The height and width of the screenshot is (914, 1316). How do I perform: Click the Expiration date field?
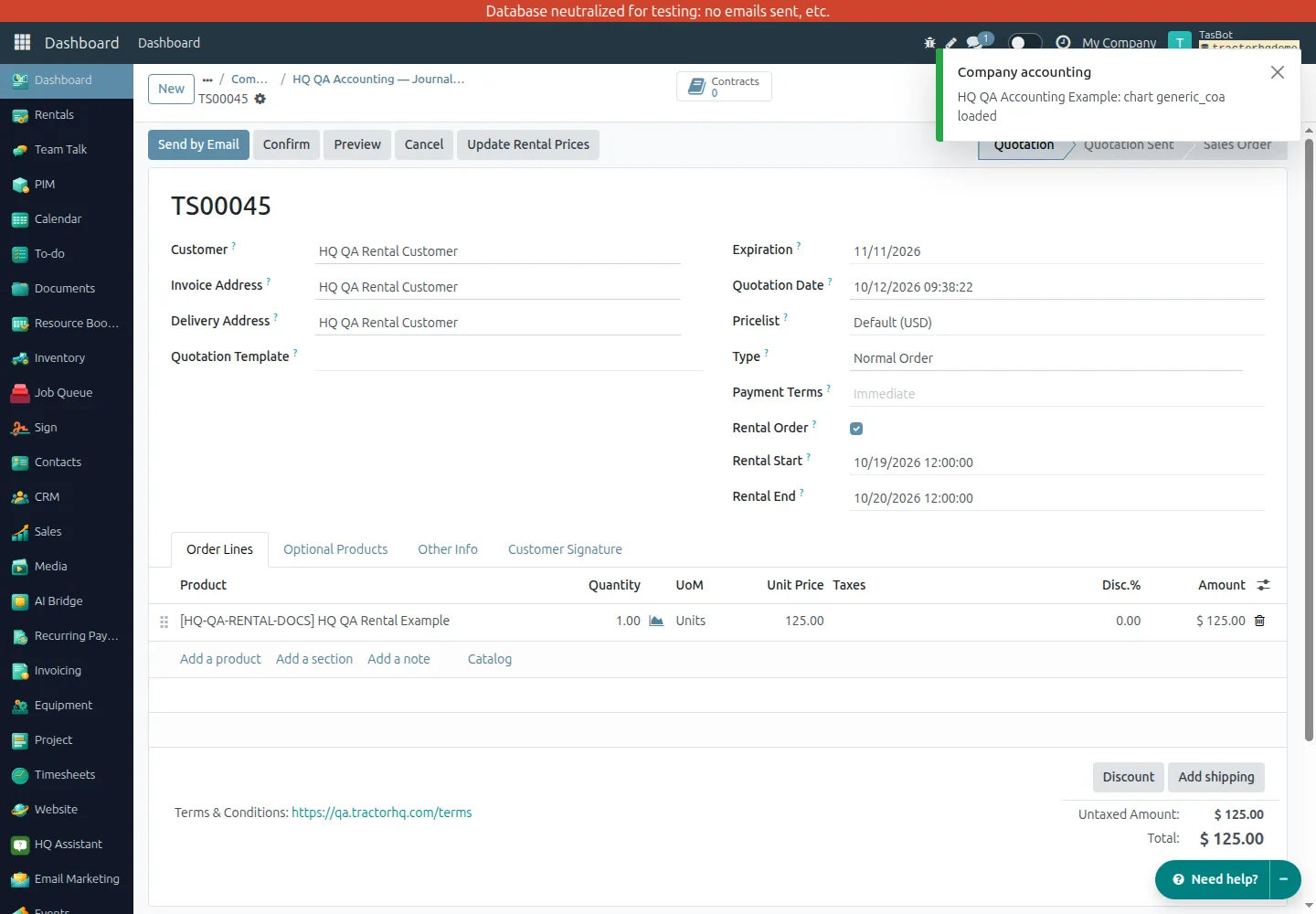click(x=1057, y=251)
